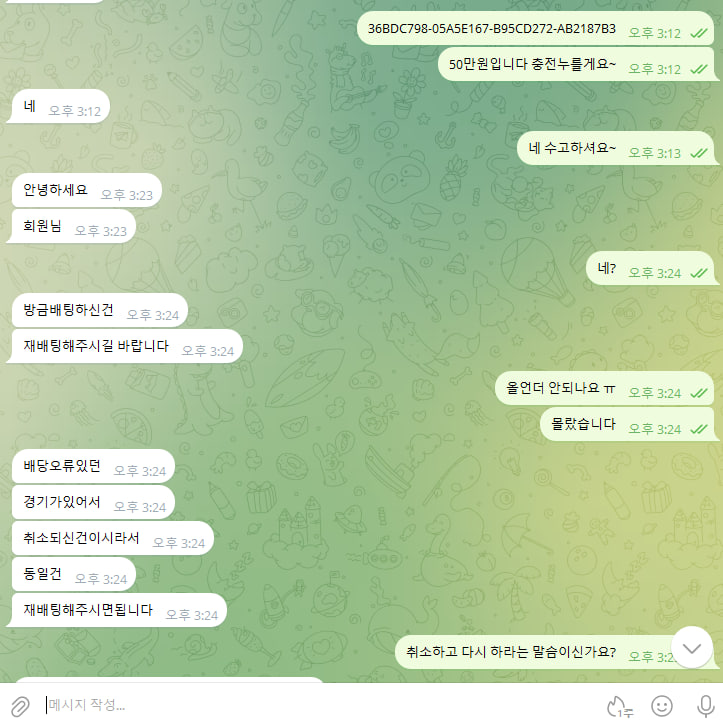Viewport: 723px width, 727px height.
Task: Click the '취소하고 다시 하라는 말씀이신가요?' message
Action: (533, 652)
